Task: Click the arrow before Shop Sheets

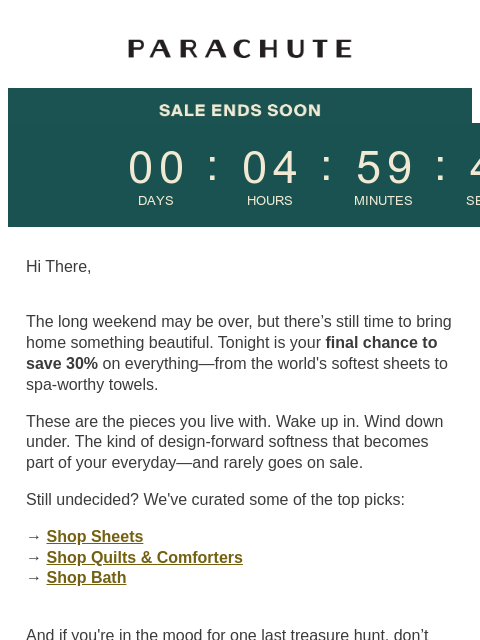Action: click(x=33, y=537)
